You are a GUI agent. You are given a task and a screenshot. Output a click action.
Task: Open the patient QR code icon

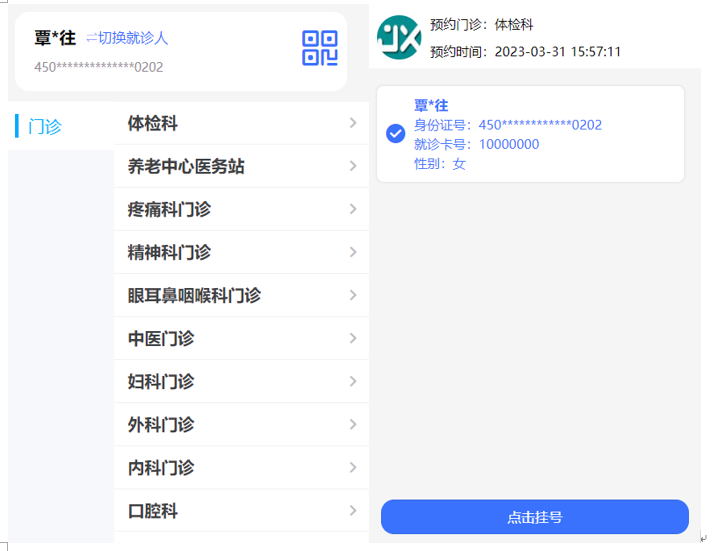(320, 48)
